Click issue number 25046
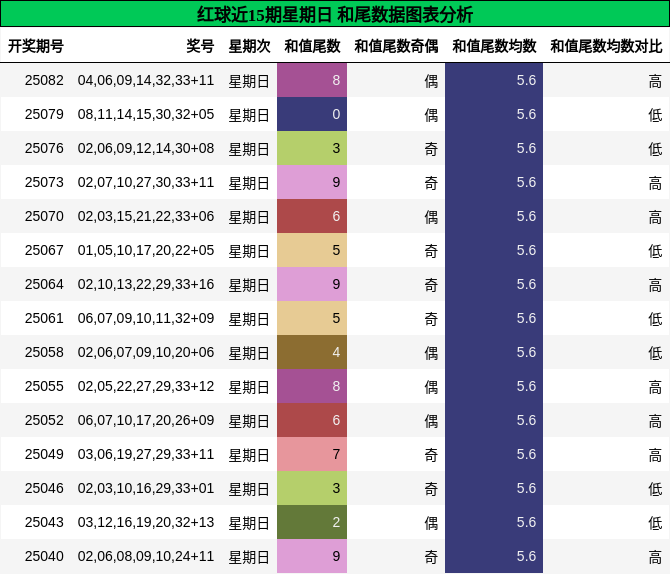Image resolution: width=670 pixels, height=574 pixels. tap(44, 488)
